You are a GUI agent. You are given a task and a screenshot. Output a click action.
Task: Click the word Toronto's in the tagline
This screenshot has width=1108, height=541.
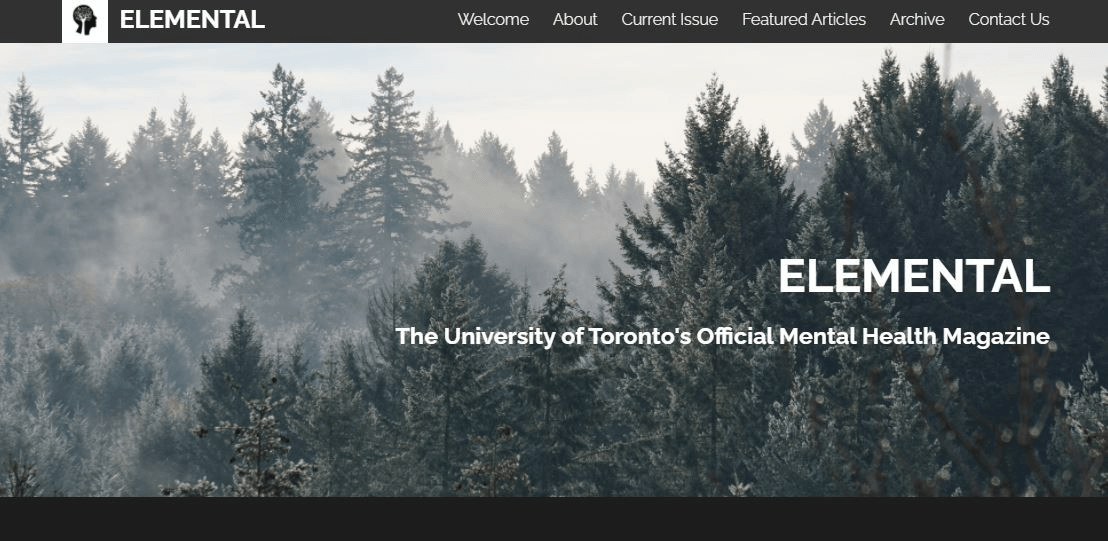(x=640, y=336)
